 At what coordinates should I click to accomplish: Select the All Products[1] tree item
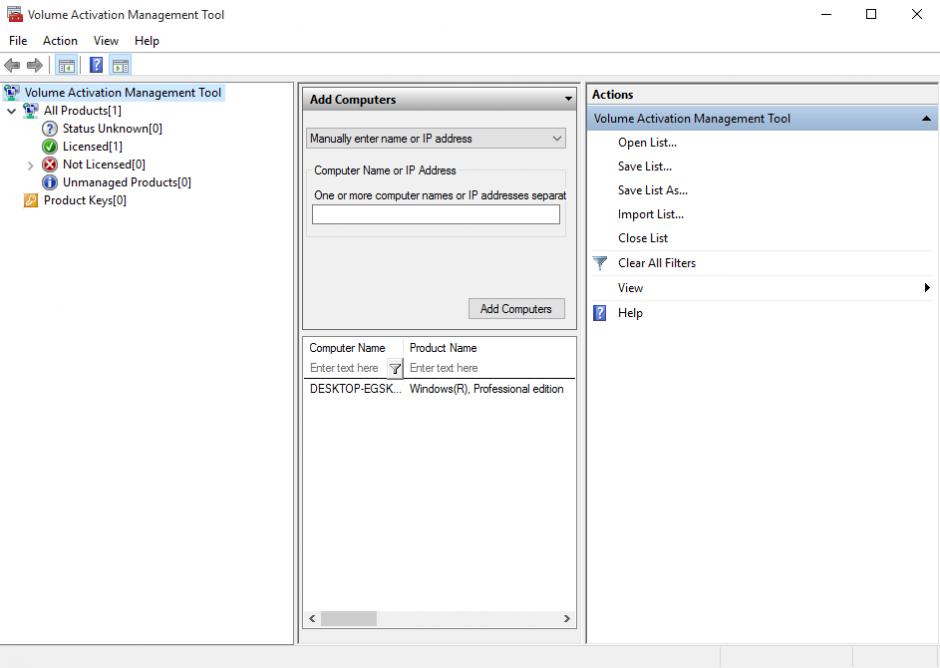coord(83,110)
